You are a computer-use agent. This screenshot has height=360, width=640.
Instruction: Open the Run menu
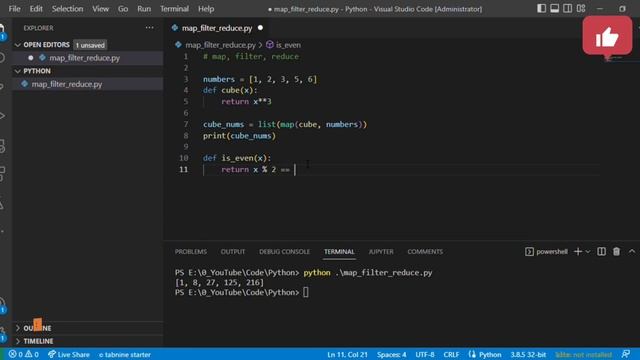144,9
